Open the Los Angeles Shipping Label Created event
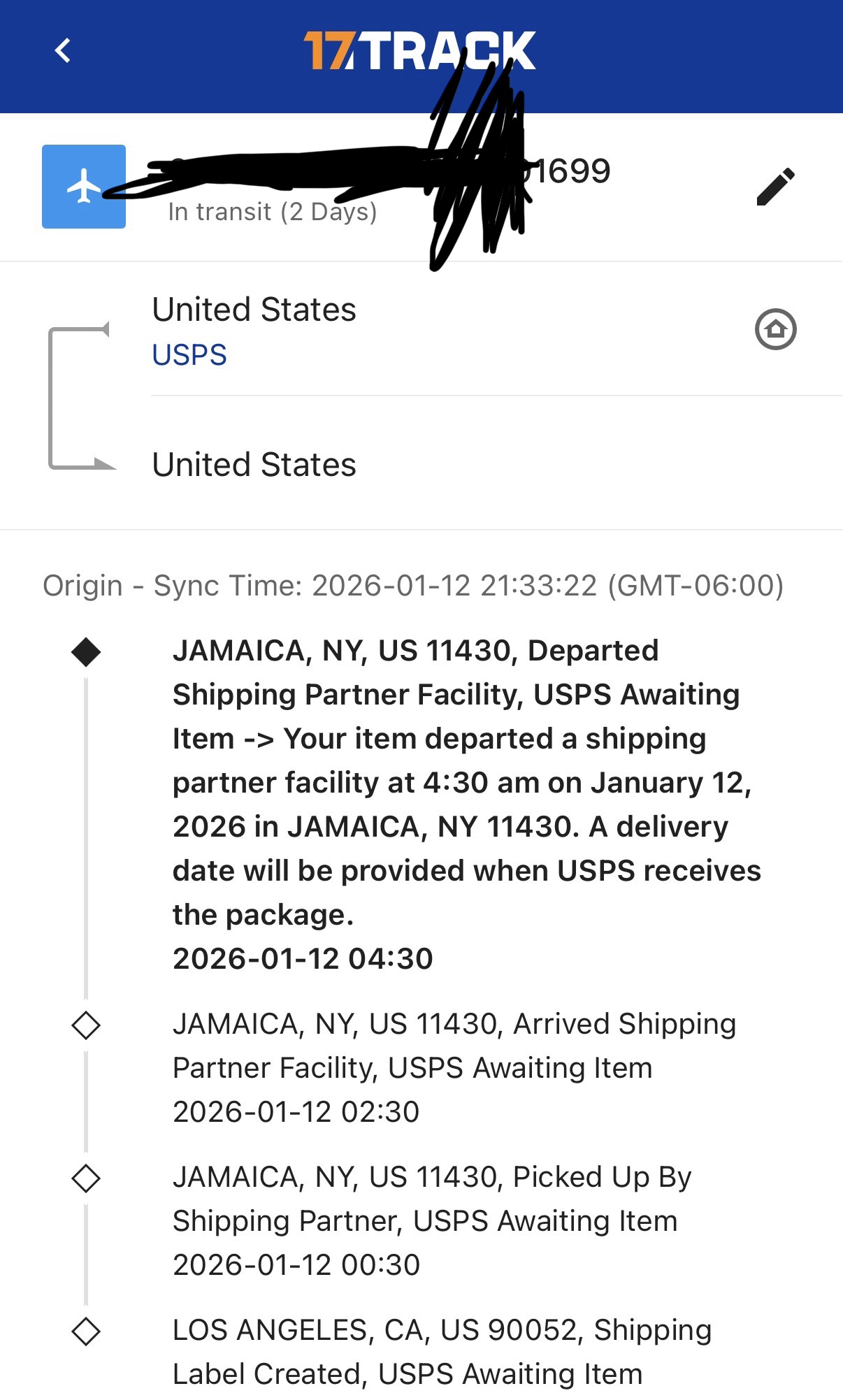 442,1352
